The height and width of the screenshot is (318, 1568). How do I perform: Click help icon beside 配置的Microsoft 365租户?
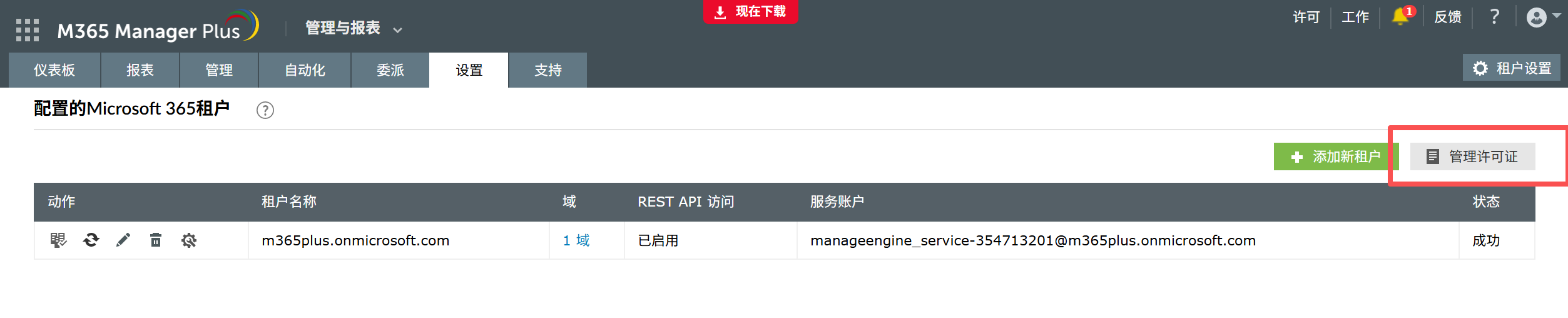point(265,110)
